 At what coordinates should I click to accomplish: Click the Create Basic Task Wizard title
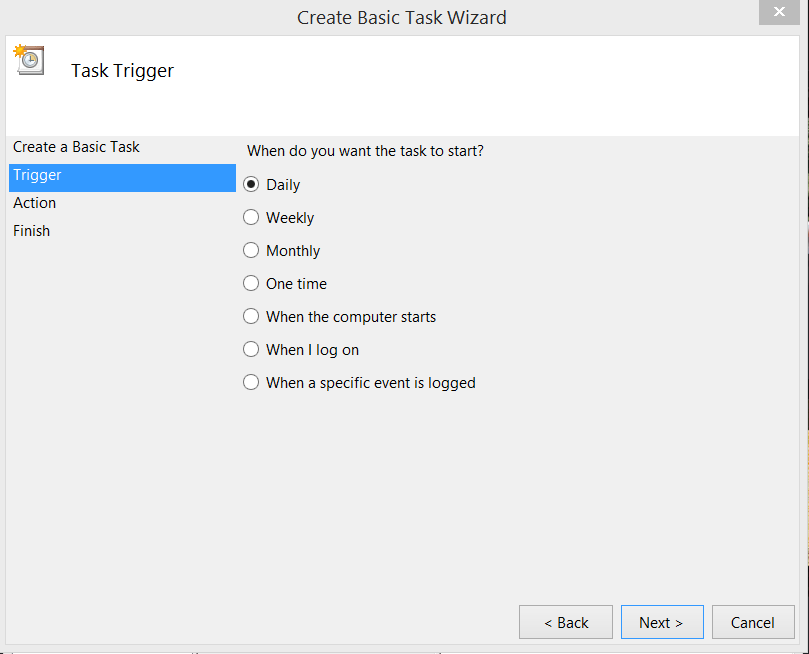point(402,18)
